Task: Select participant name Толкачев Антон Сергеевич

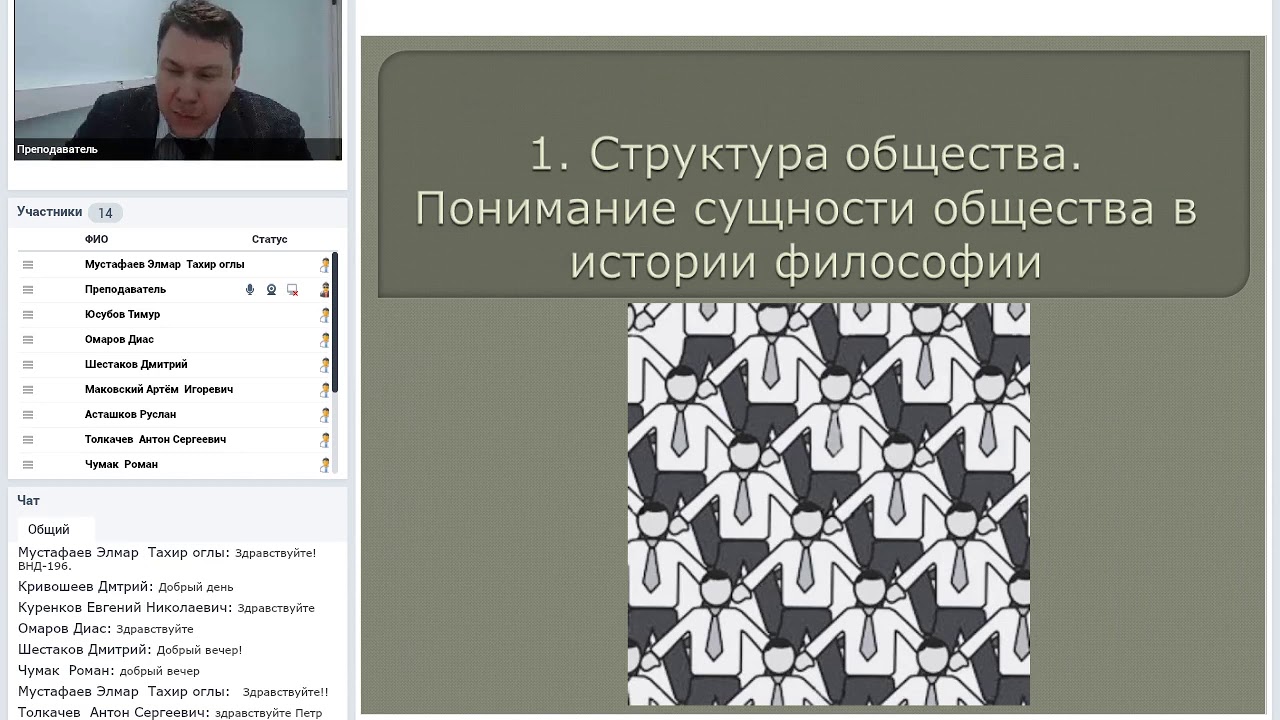Action: (155, 439)
